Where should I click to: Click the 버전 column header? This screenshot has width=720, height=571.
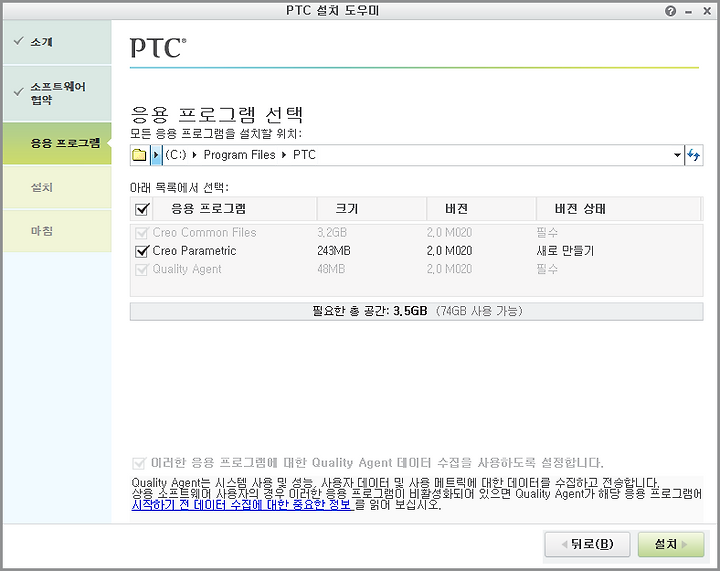tap(481, 209)
